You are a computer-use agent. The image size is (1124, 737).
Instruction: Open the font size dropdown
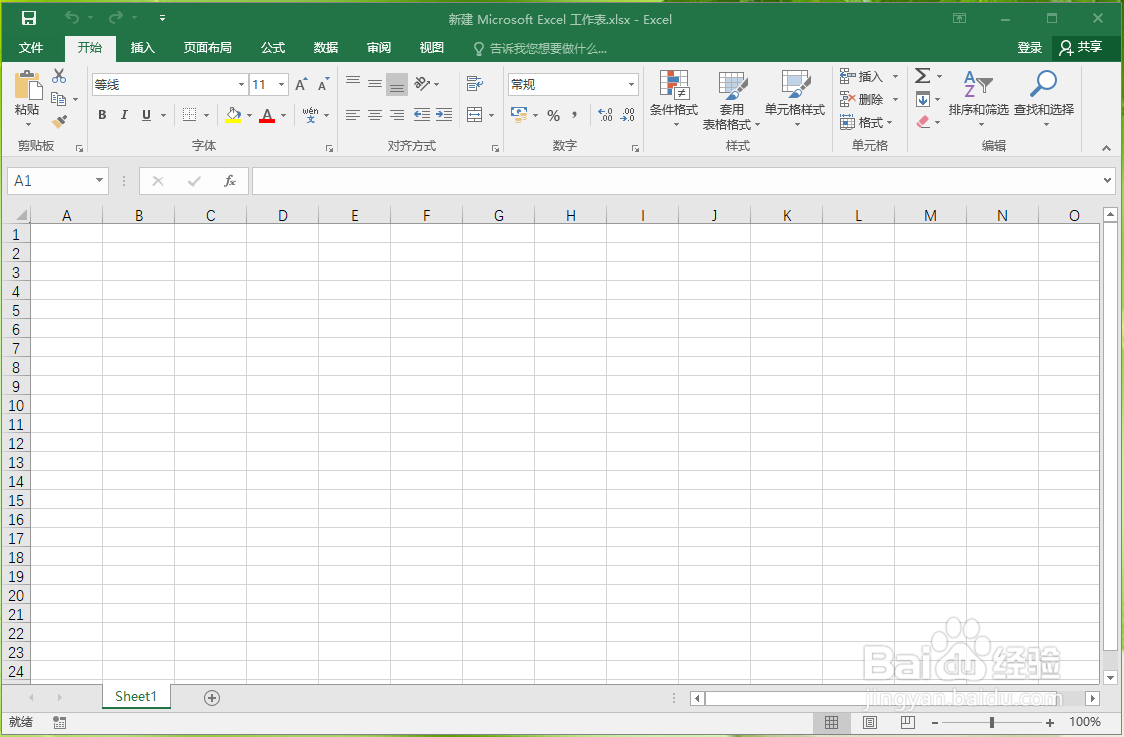point(282,84)
